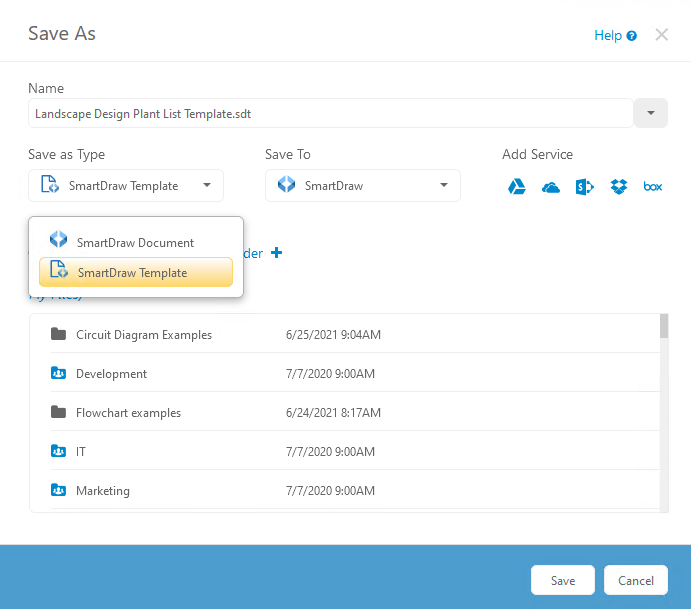Add Dropbox service
The height and width of the screenshot is (609, 691).
click(619, 187)
